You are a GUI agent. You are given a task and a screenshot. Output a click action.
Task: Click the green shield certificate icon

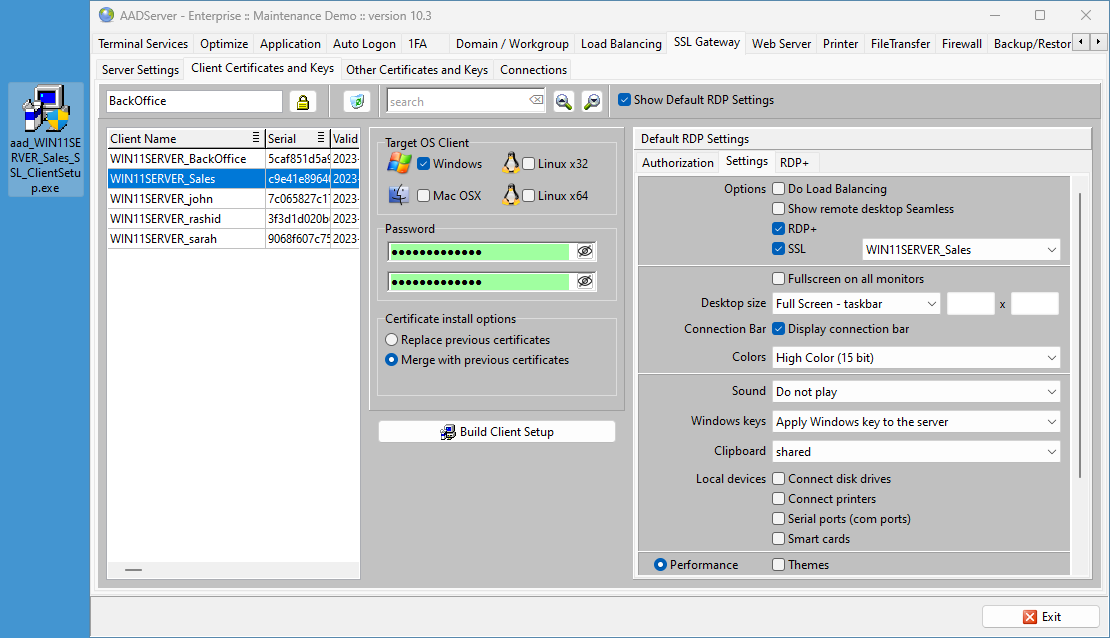coord(357,101)
